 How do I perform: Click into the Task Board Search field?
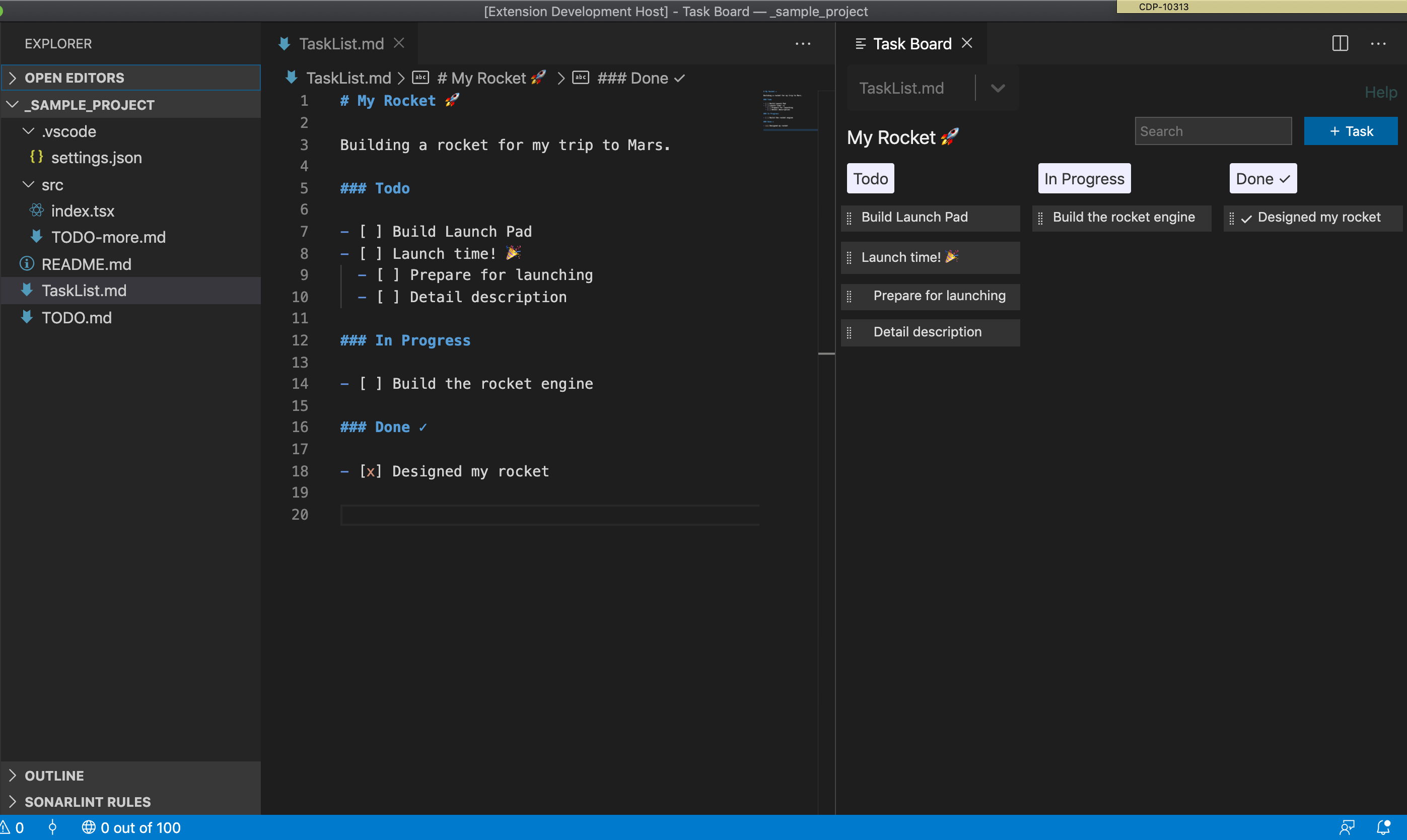point(1213,131)
